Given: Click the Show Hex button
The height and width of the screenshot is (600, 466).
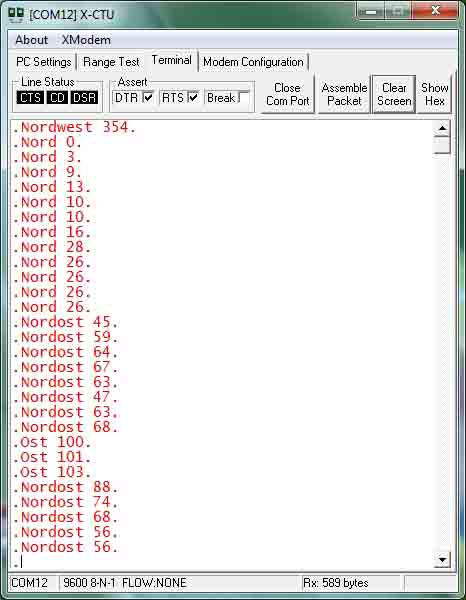Looking at the screenshot, I should 435,94.
